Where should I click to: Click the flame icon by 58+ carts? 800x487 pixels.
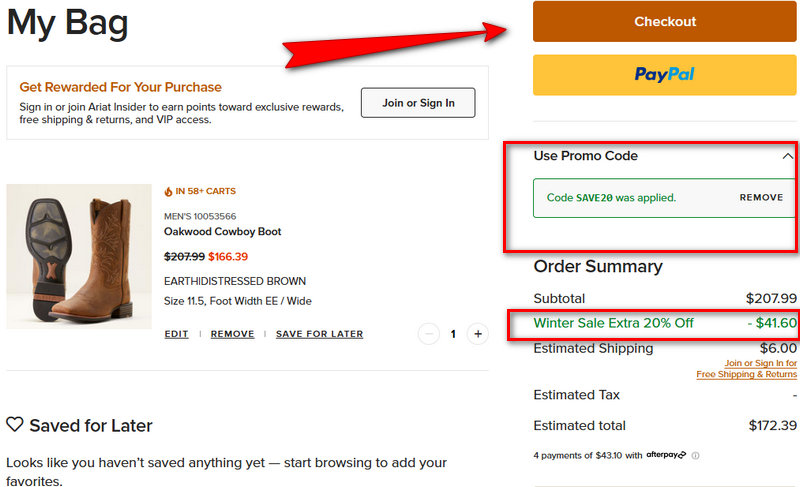(168, 192)
